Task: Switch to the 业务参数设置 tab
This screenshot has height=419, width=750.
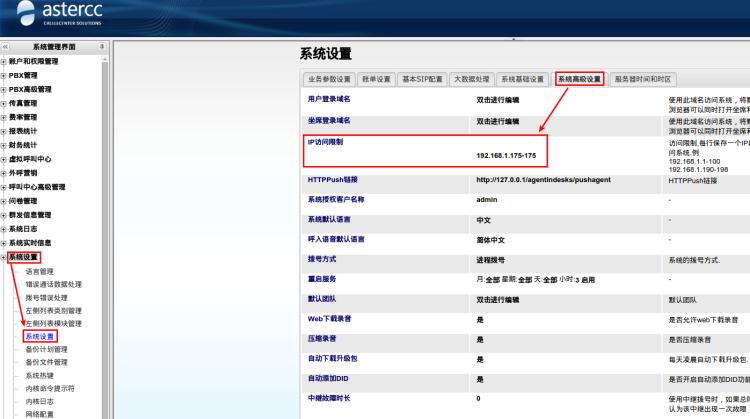Action: coord(330,79)
